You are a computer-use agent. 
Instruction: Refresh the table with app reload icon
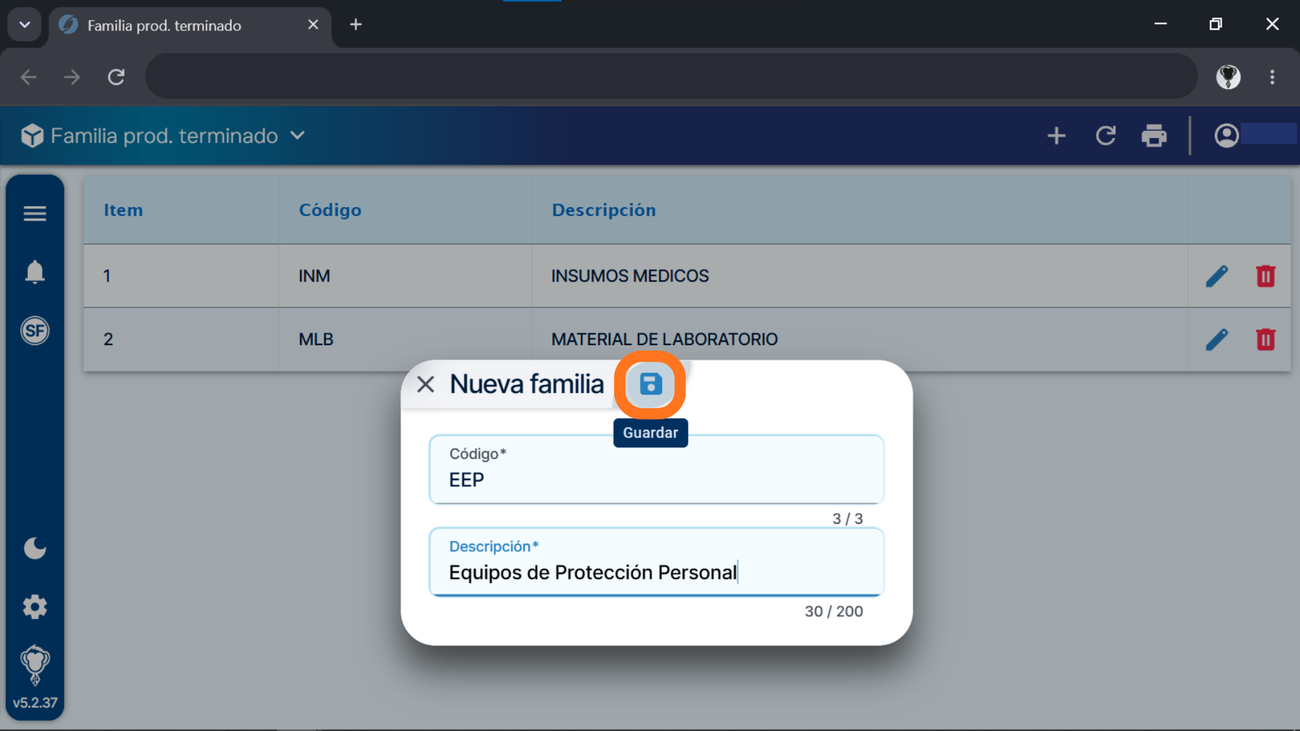(1106, 136)
